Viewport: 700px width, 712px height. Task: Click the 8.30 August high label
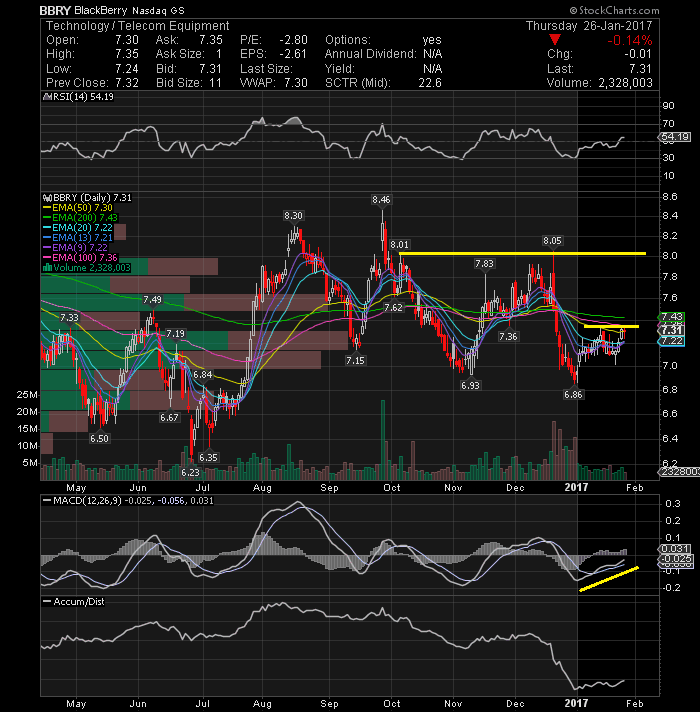pos(293,216)
